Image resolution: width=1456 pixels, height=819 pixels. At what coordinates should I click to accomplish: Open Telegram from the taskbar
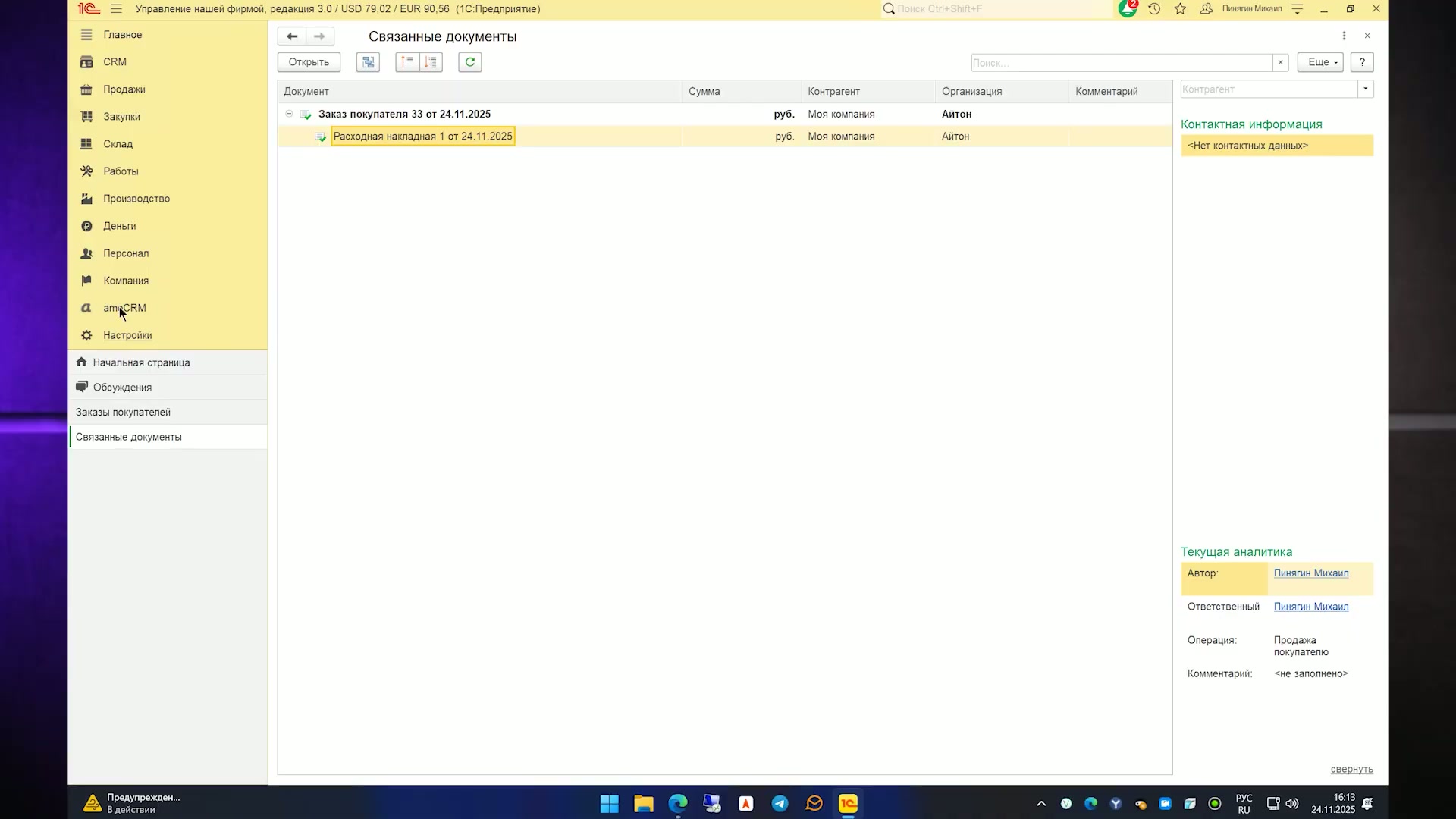pyautogui.click(x=780, y=804)
